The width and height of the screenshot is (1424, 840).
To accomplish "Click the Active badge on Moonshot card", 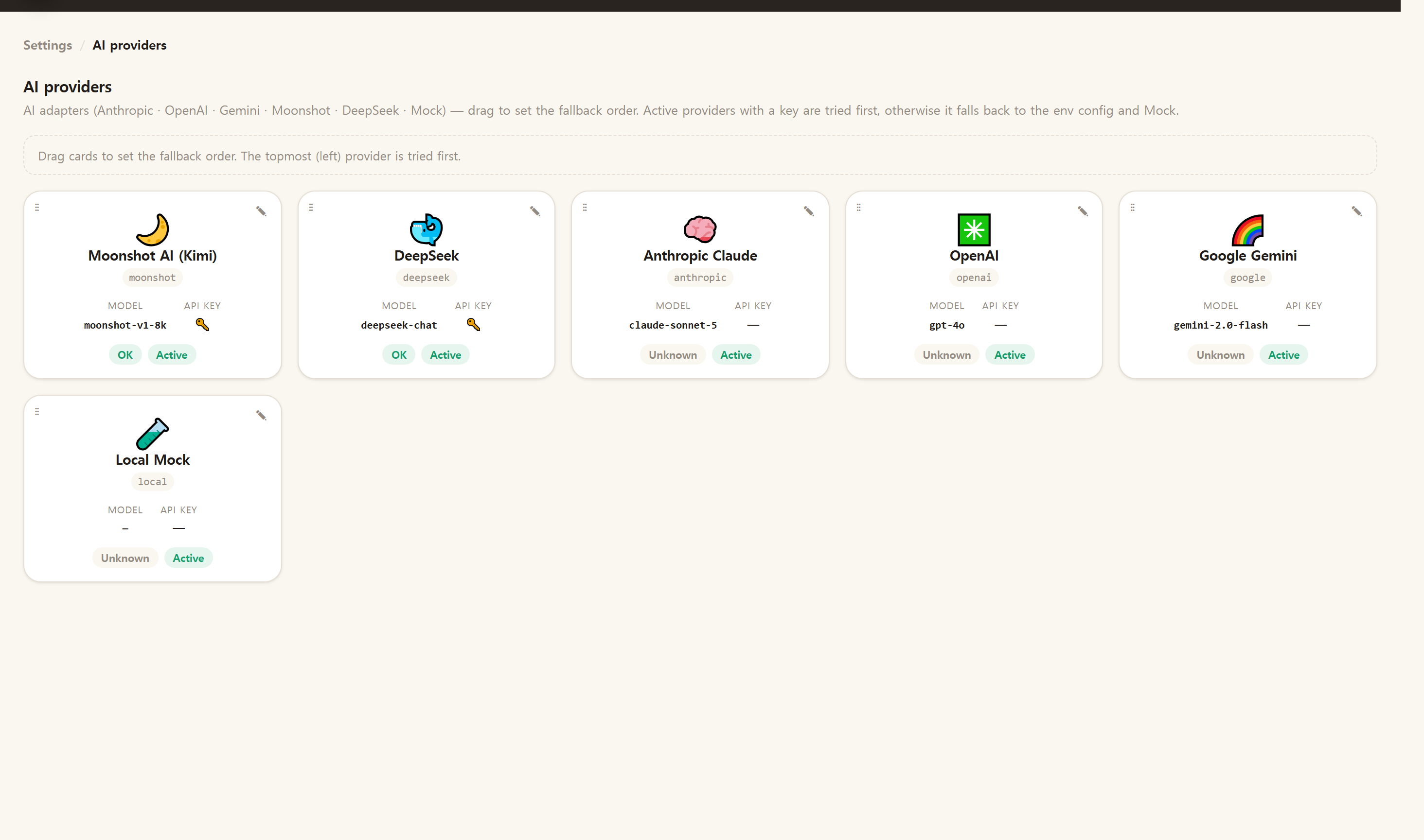I will [x=172, y=355].
